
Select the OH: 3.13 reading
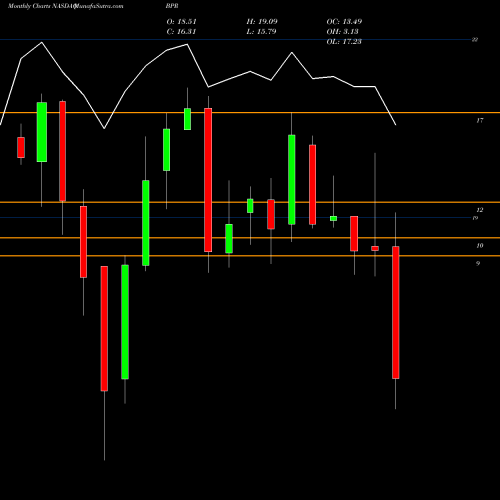342,32
